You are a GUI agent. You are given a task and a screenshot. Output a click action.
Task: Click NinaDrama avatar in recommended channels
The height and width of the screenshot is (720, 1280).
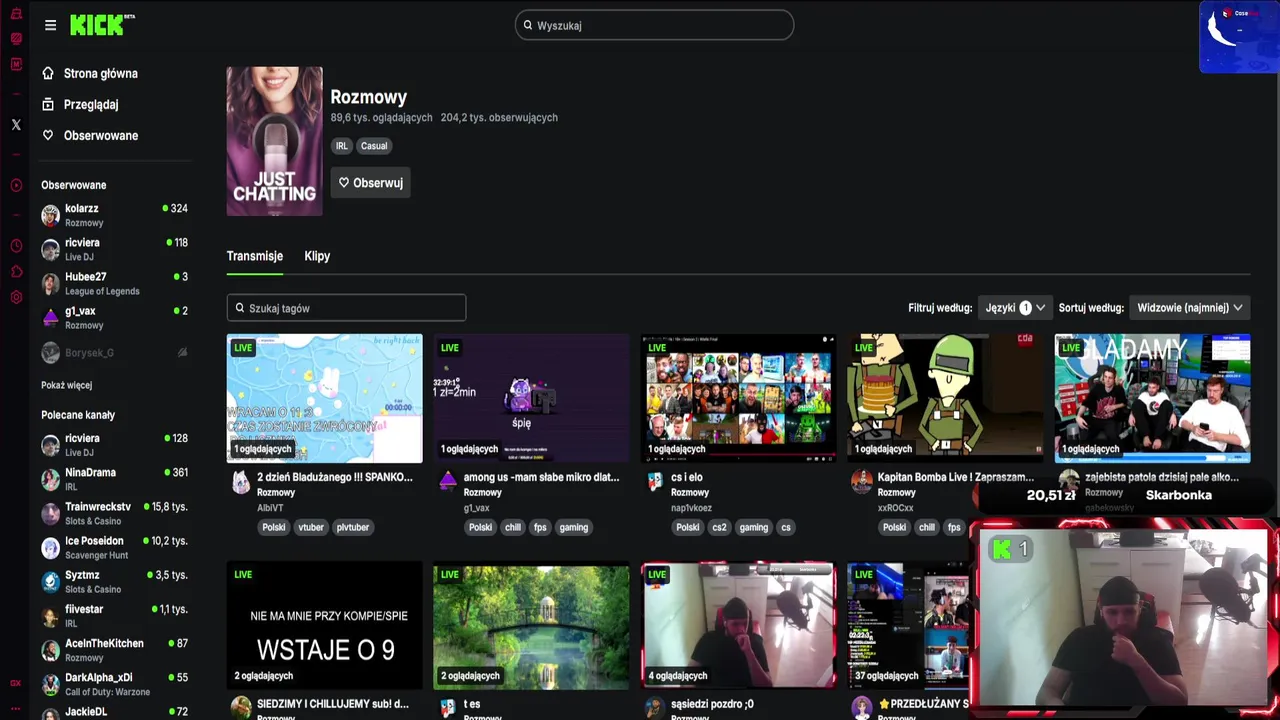[x=50, y=479]
